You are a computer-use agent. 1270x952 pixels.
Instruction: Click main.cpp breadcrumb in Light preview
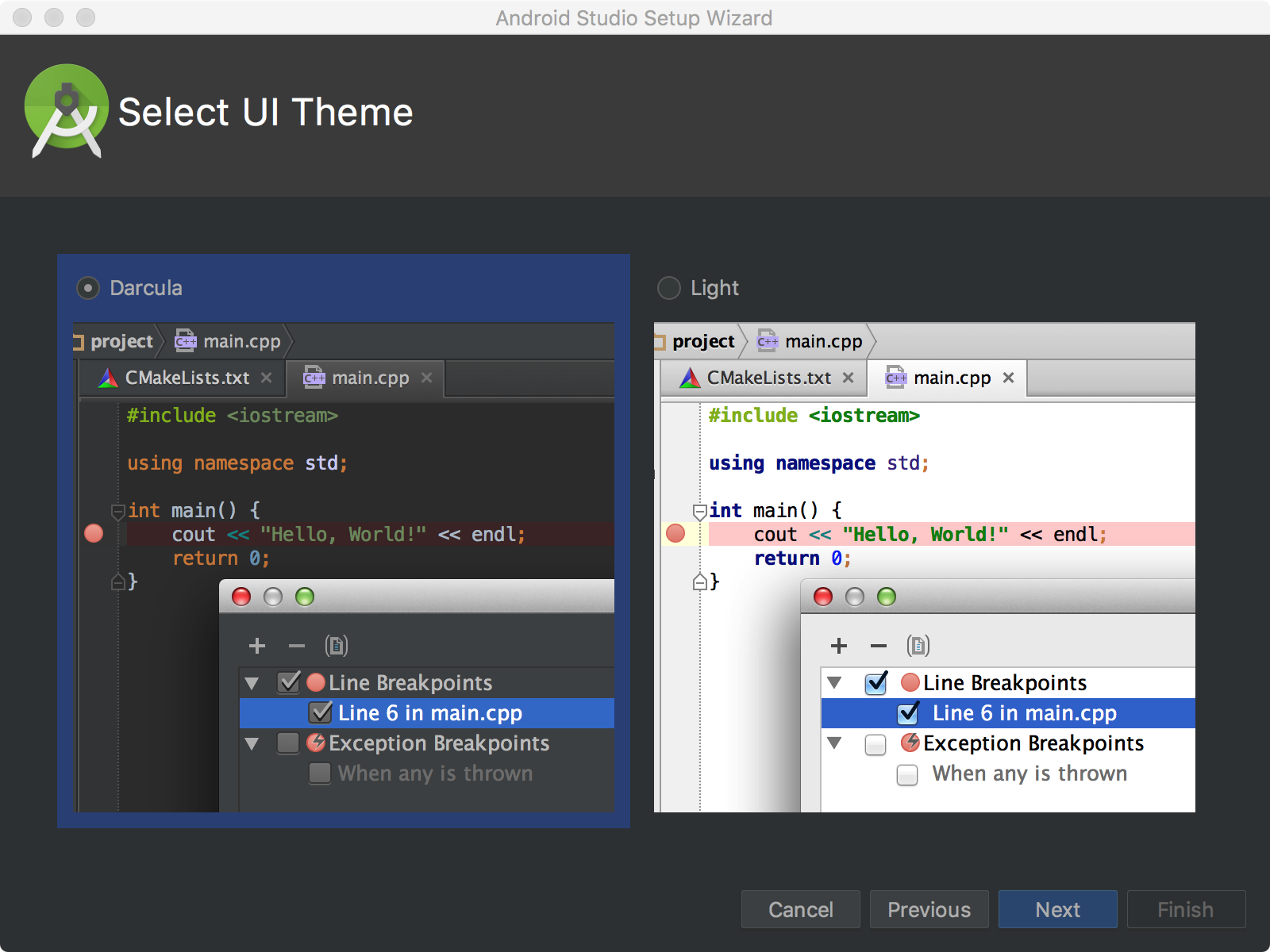coord(810,342)
